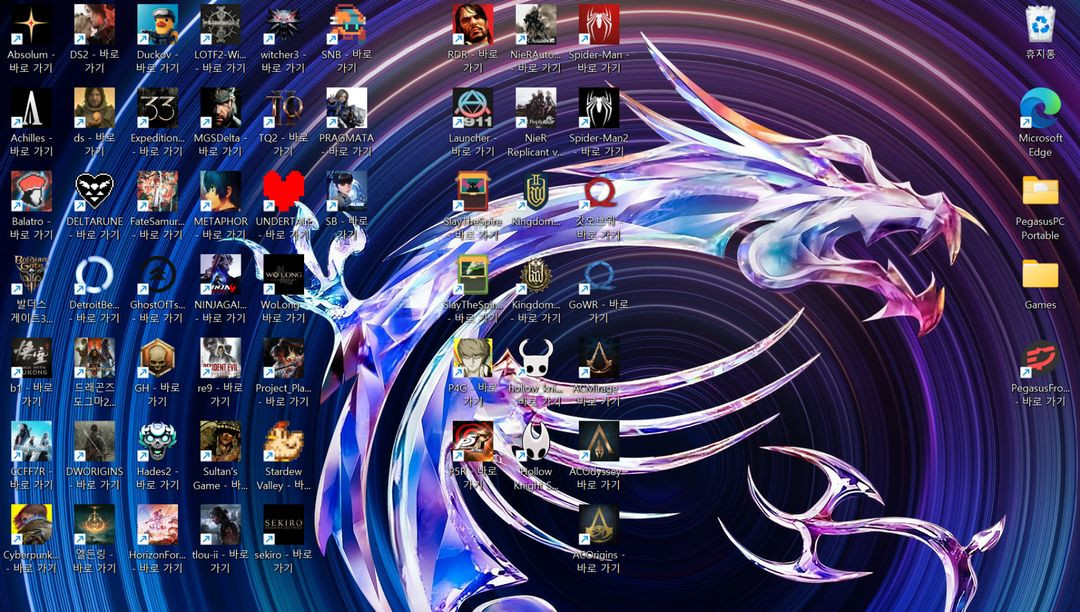Open the P4G shortcut icon
This screenshot has width=1080, height=612.
point(472,358)
